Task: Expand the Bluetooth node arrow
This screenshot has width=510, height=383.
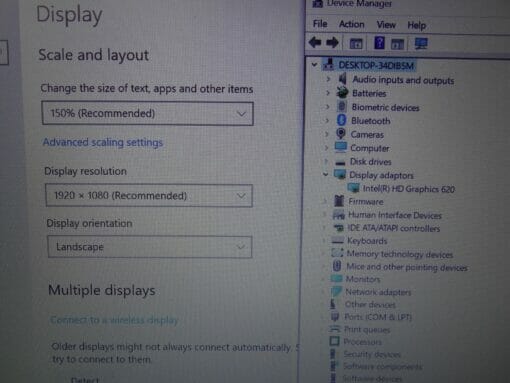Action: [327, 120]
